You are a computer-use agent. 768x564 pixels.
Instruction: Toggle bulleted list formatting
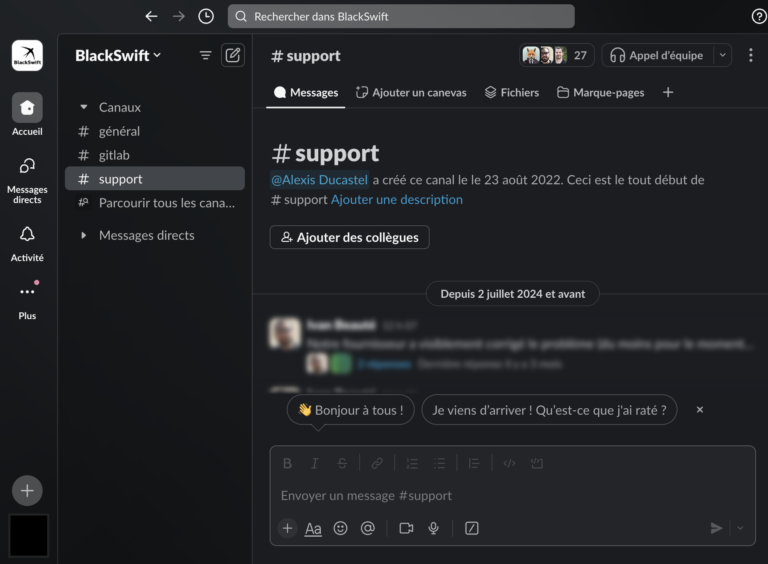coord(439,463)
